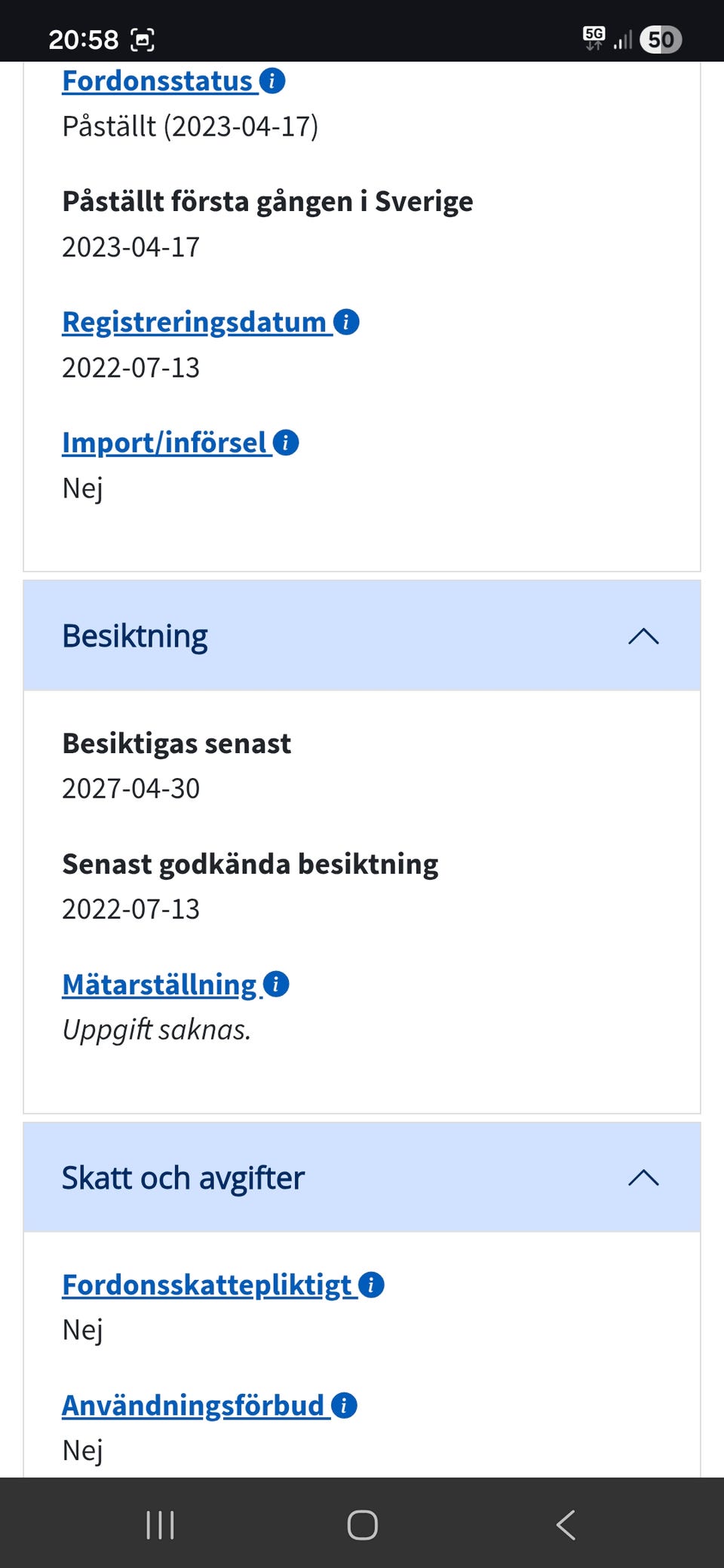This screenshot has height=1568, width=724.
Task: Tap info icon next to Fordonsskattepliktigt
Action: click(371, 1285)
